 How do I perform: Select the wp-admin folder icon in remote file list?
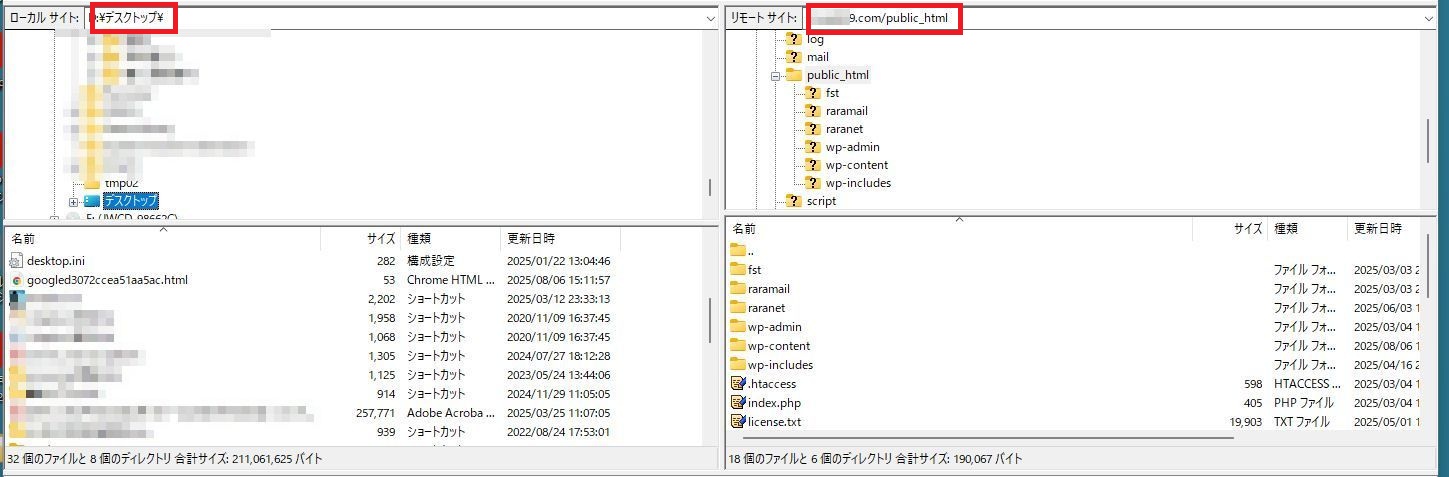pos(739,326)
